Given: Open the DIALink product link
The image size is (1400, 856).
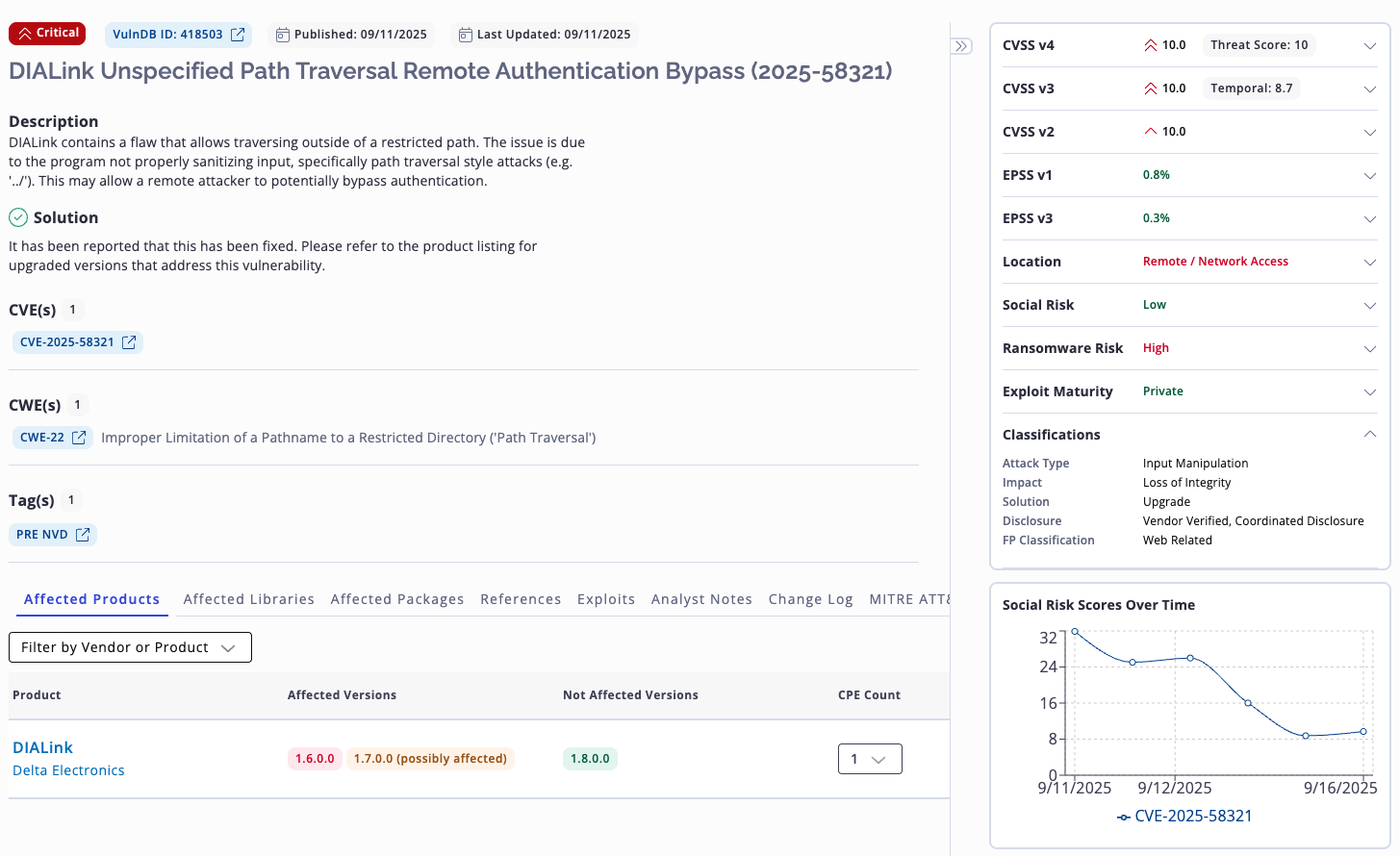Looking at the screenshot, I should tap(42, 747).
